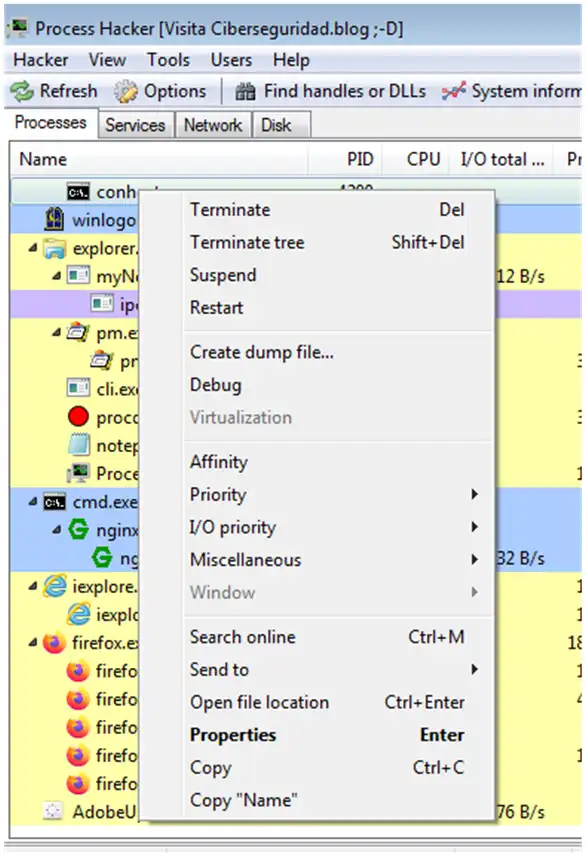
Task: Choose Copy "Name" entry
Action: point(338,800)
